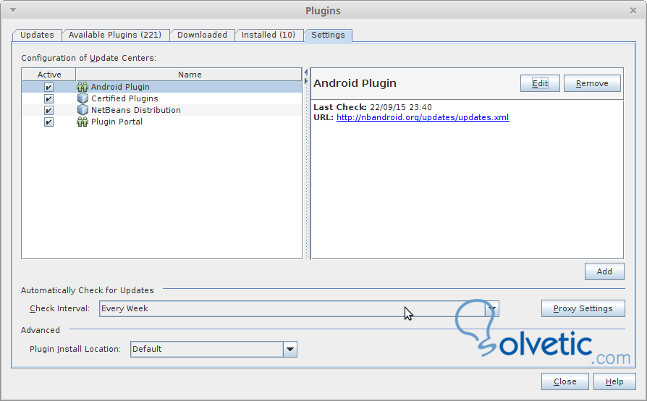The width and height of the screenshot is (647, 401).
Task: Select the Android Plugin row name
Action: pos(120,87)
